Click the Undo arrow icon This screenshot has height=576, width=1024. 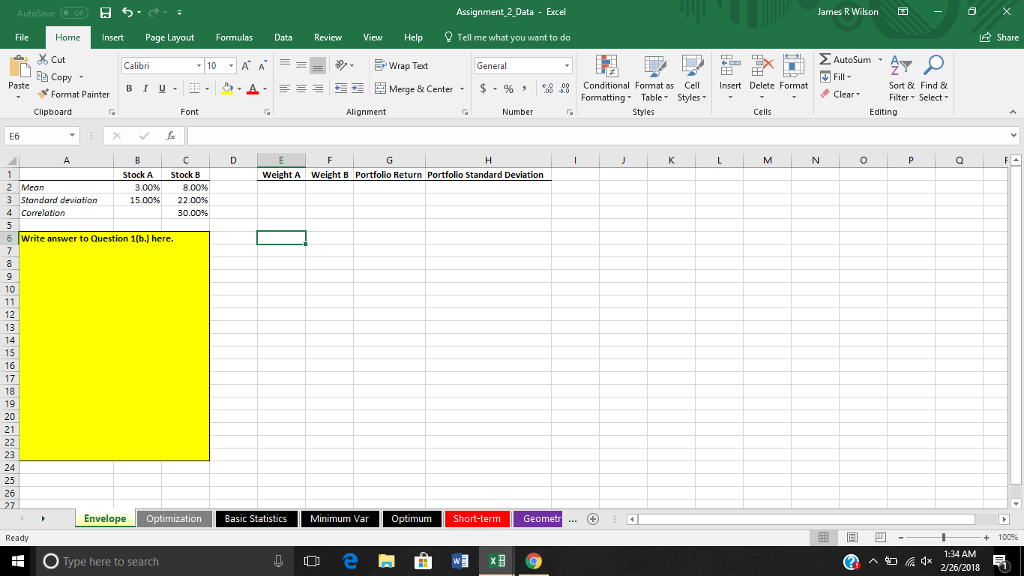pos(127,12)
